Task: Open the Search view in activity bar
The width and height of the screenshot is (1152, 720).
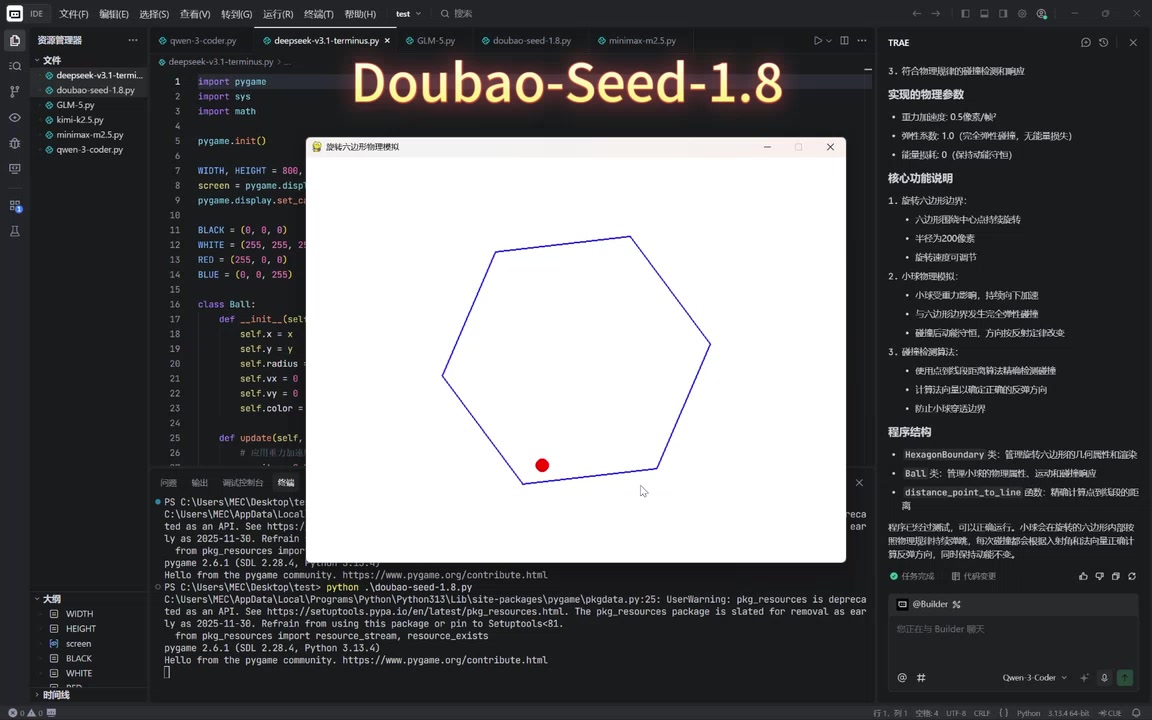Action: [x=15, y=66]
